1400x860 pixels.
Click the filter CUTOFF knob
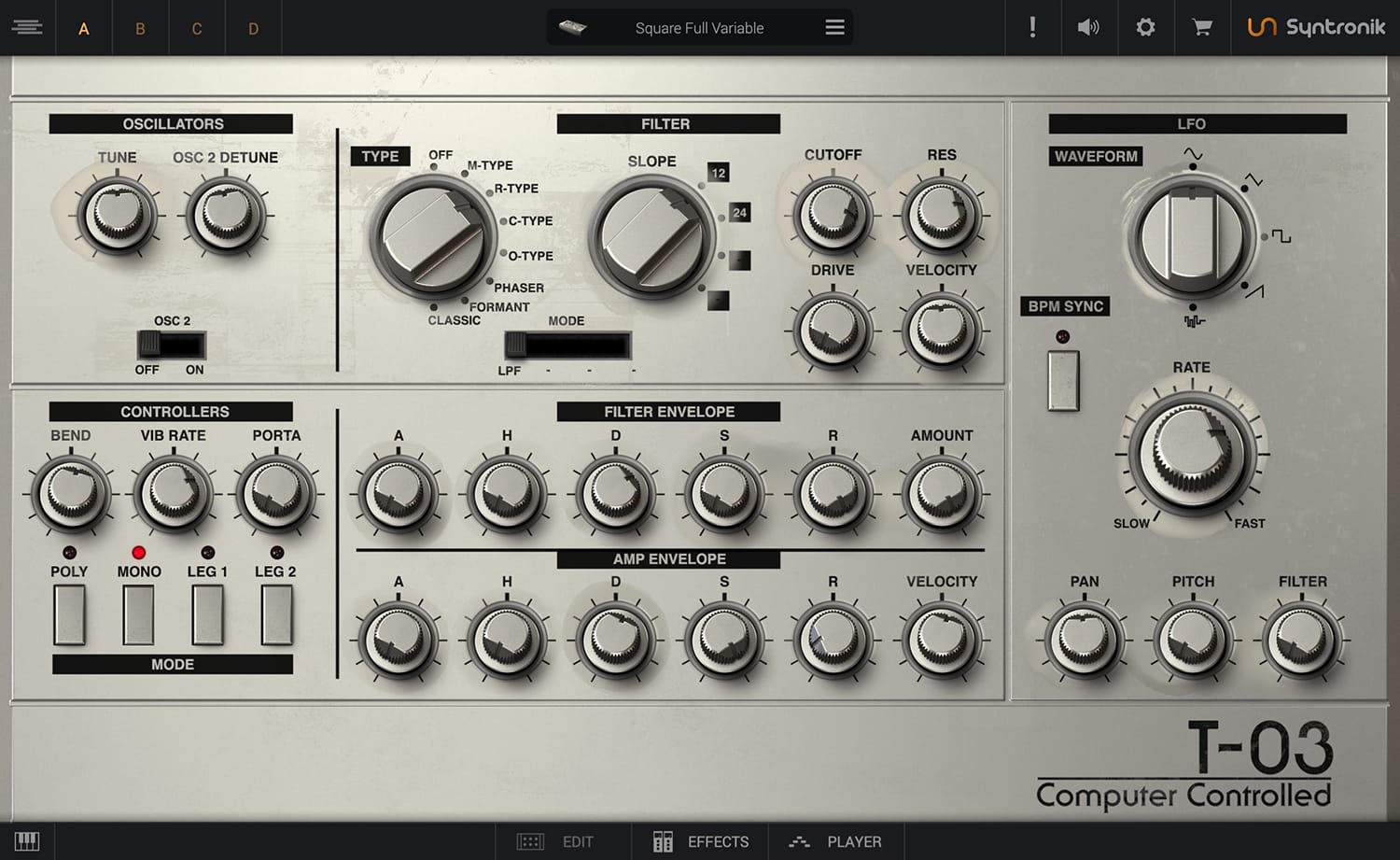pyautogui.click(x=833, y=216)
